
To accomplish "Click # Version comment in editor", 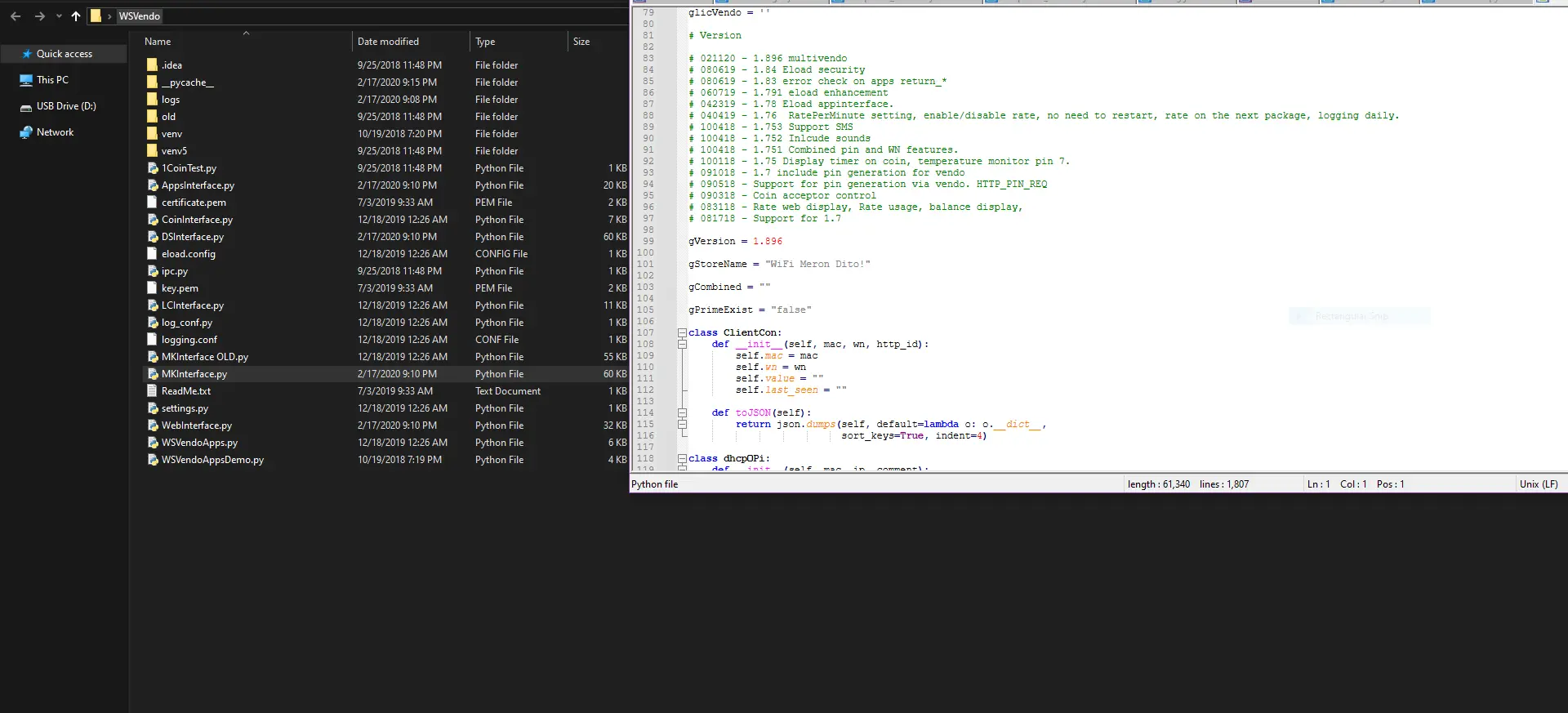I will coord(715,36).
